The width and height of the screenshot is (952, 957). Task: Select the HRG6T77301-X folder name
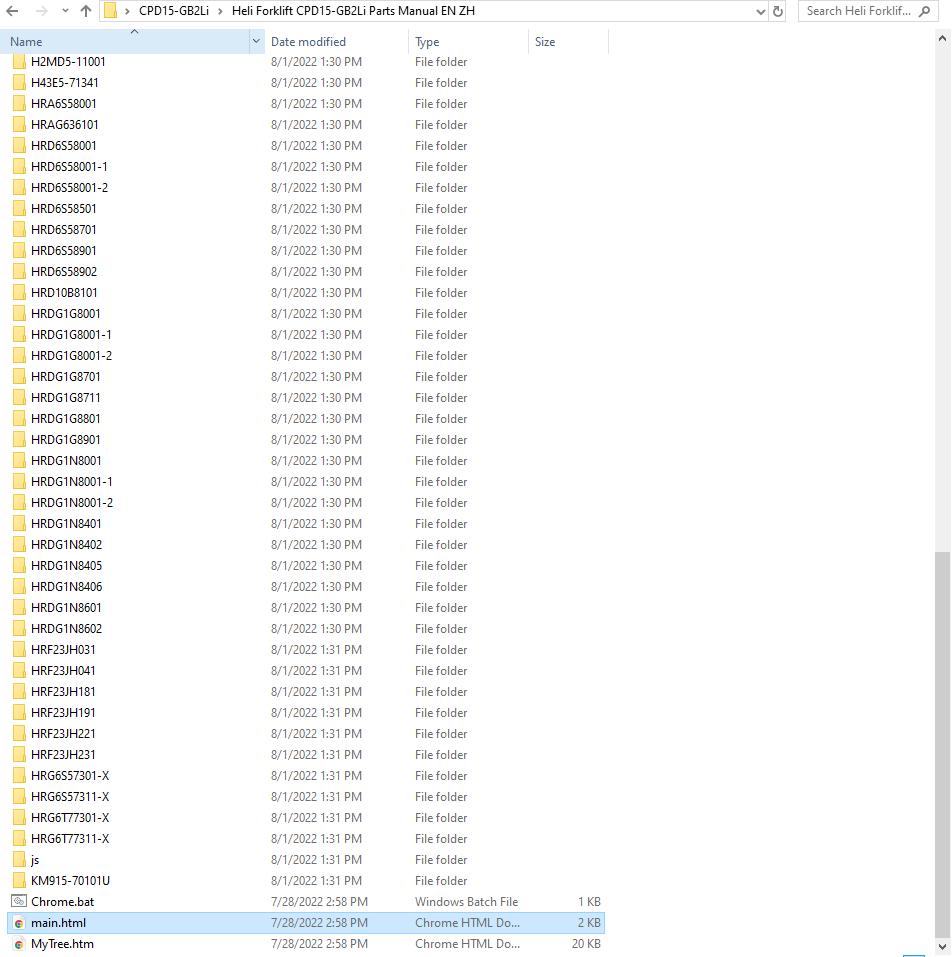[70, 818]
